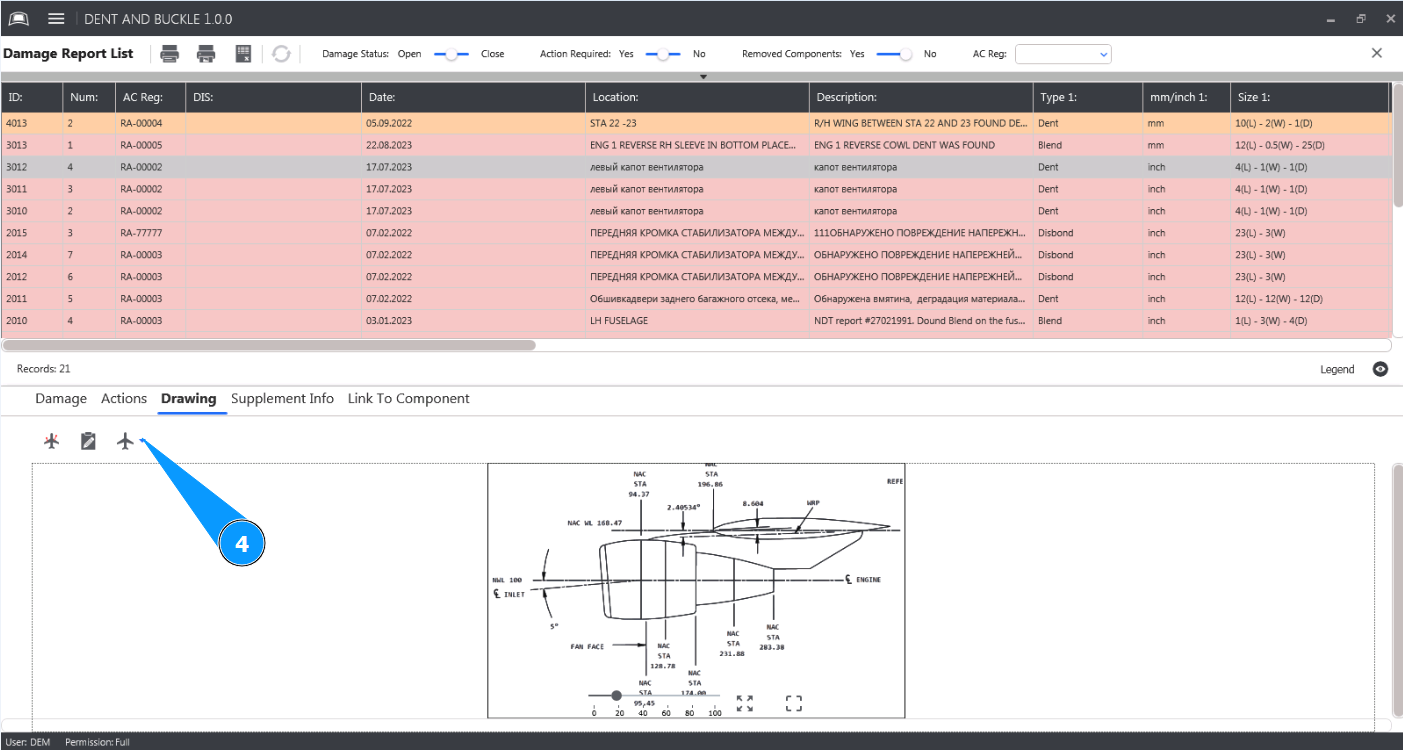Image resolution: width=1403 pixels, height=750 pixels.
Task: Open the Link To Component tab
Action: pyautogui.click(x=408, y=398)
